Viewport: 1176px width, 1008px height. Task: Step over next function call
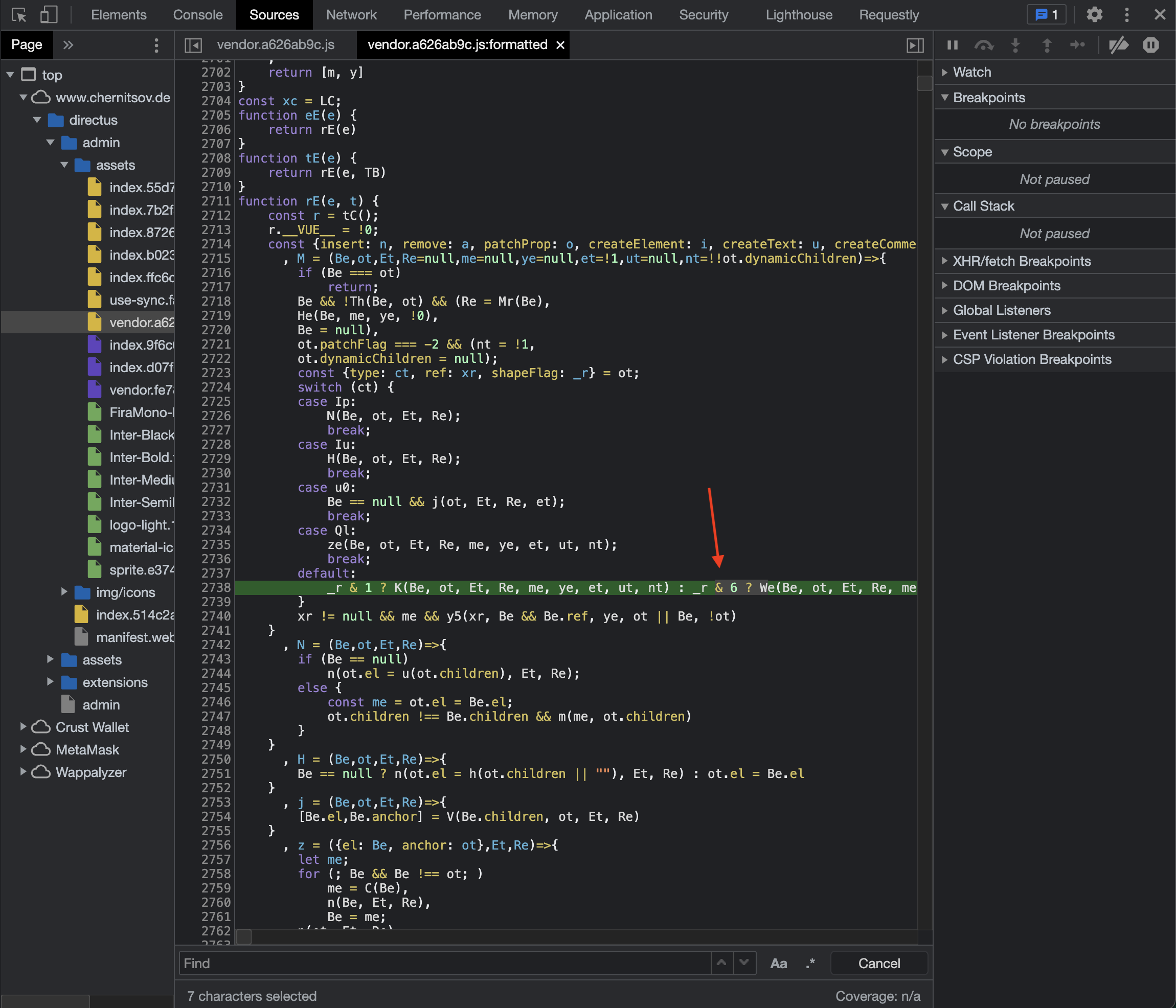984,45
